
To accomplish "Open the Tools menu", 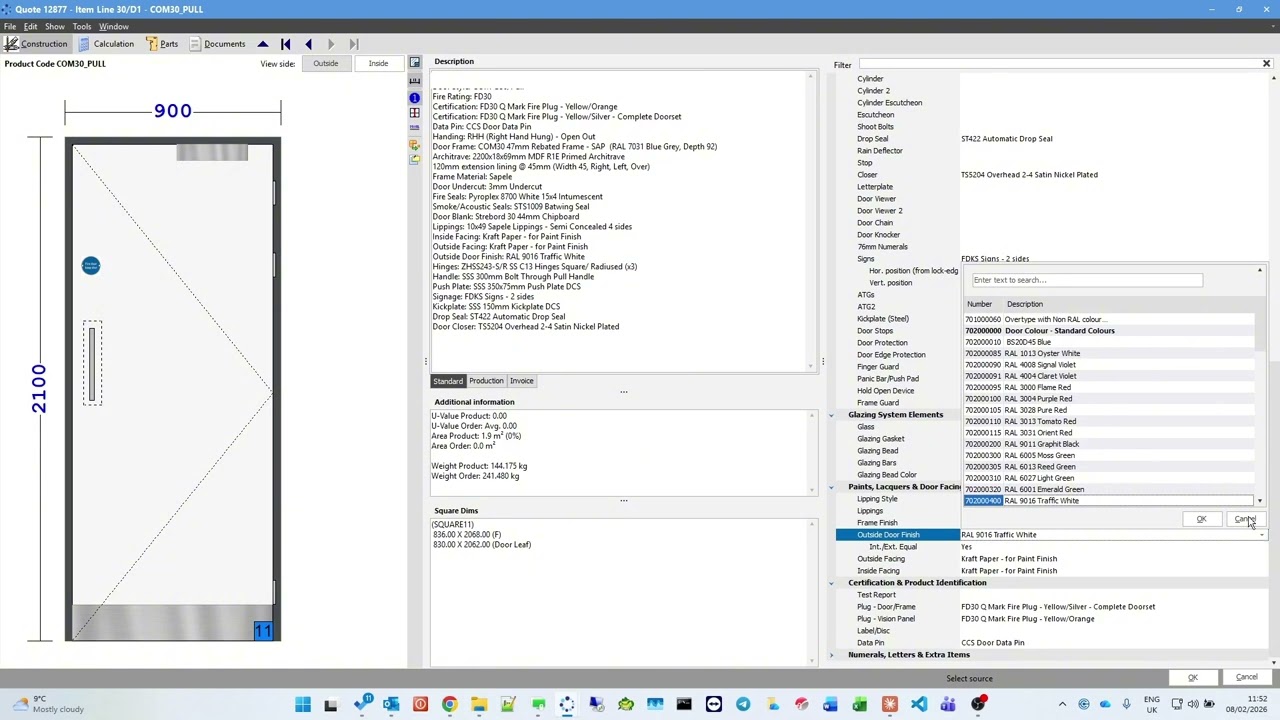I will pos(82,26).
